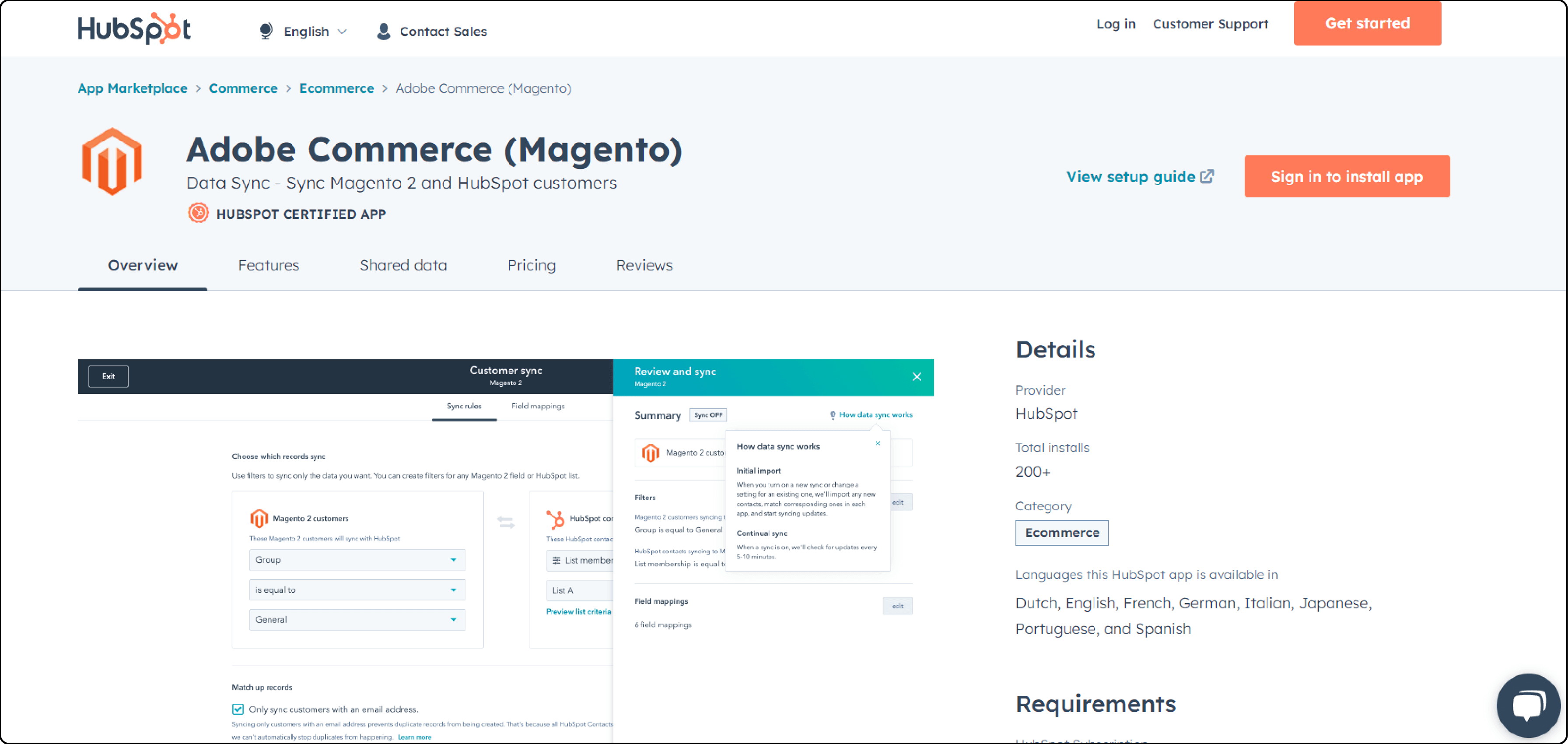The height and width of the screenshot is (744, 1568).
Task: Open View setup guide link
Action: pyautogui.click(x=1130, y=176)
